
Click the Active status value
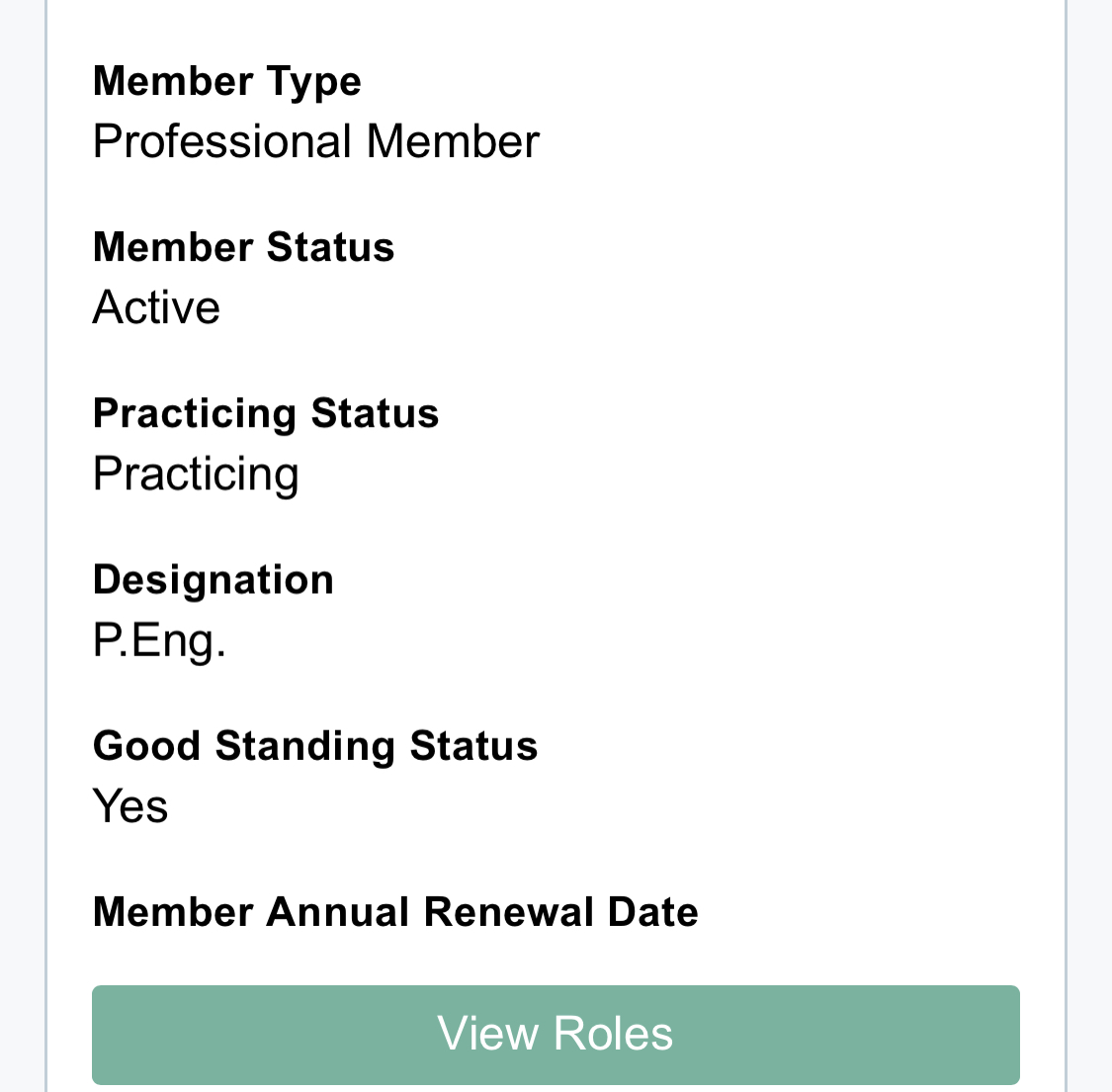157,307
